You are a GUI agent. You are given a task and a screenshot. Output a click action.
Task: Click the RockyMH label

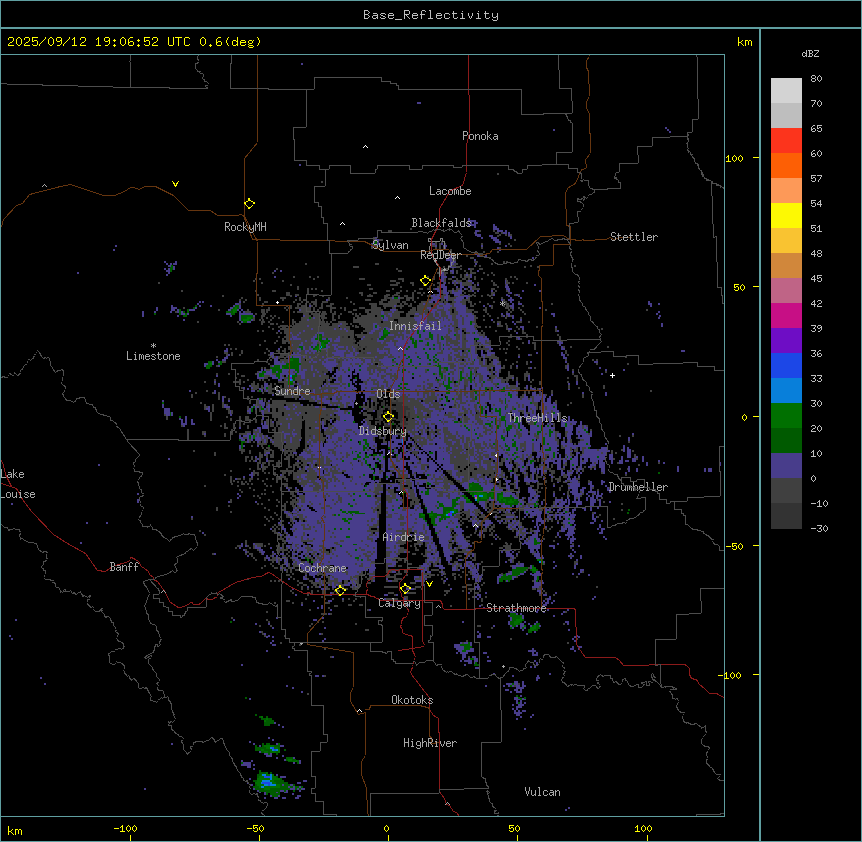point(245,226)
